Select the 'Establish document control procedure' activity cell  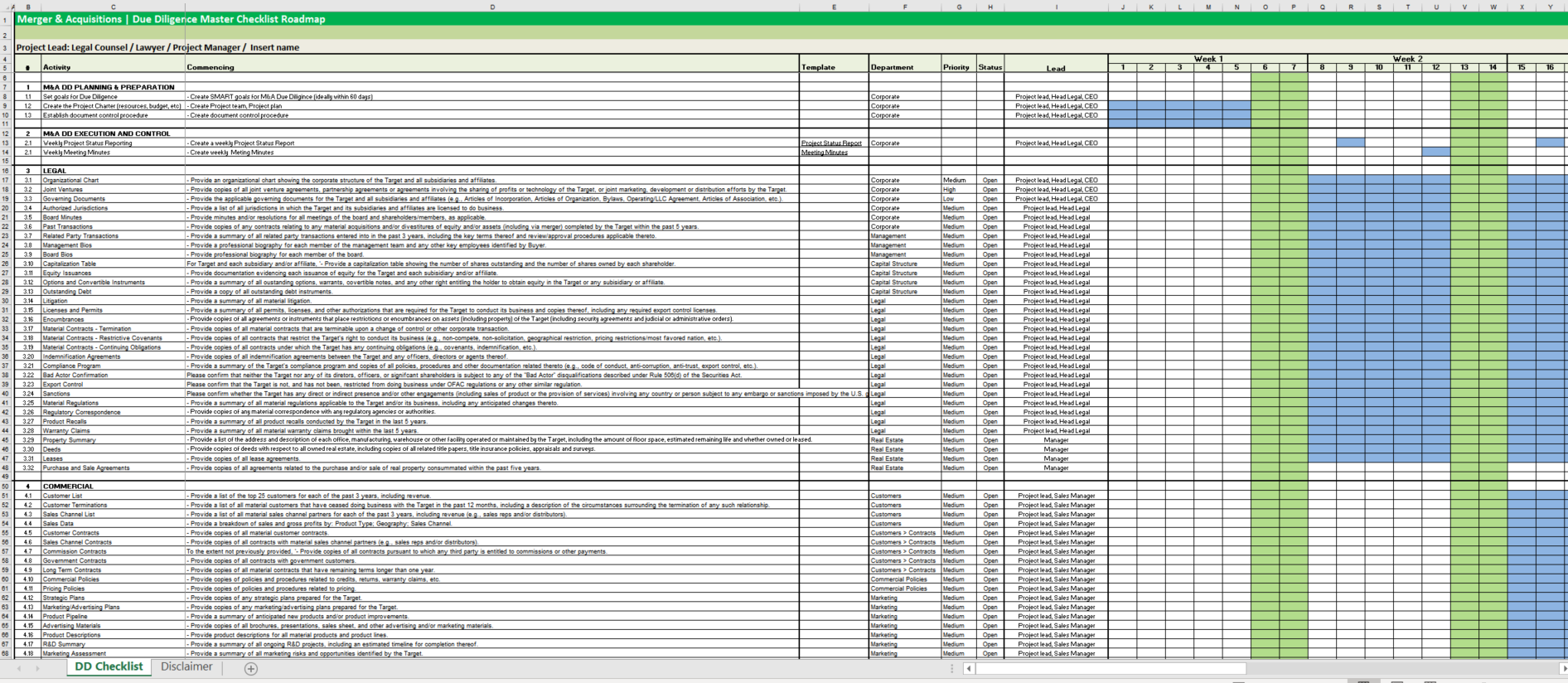[x=113, y=115]
